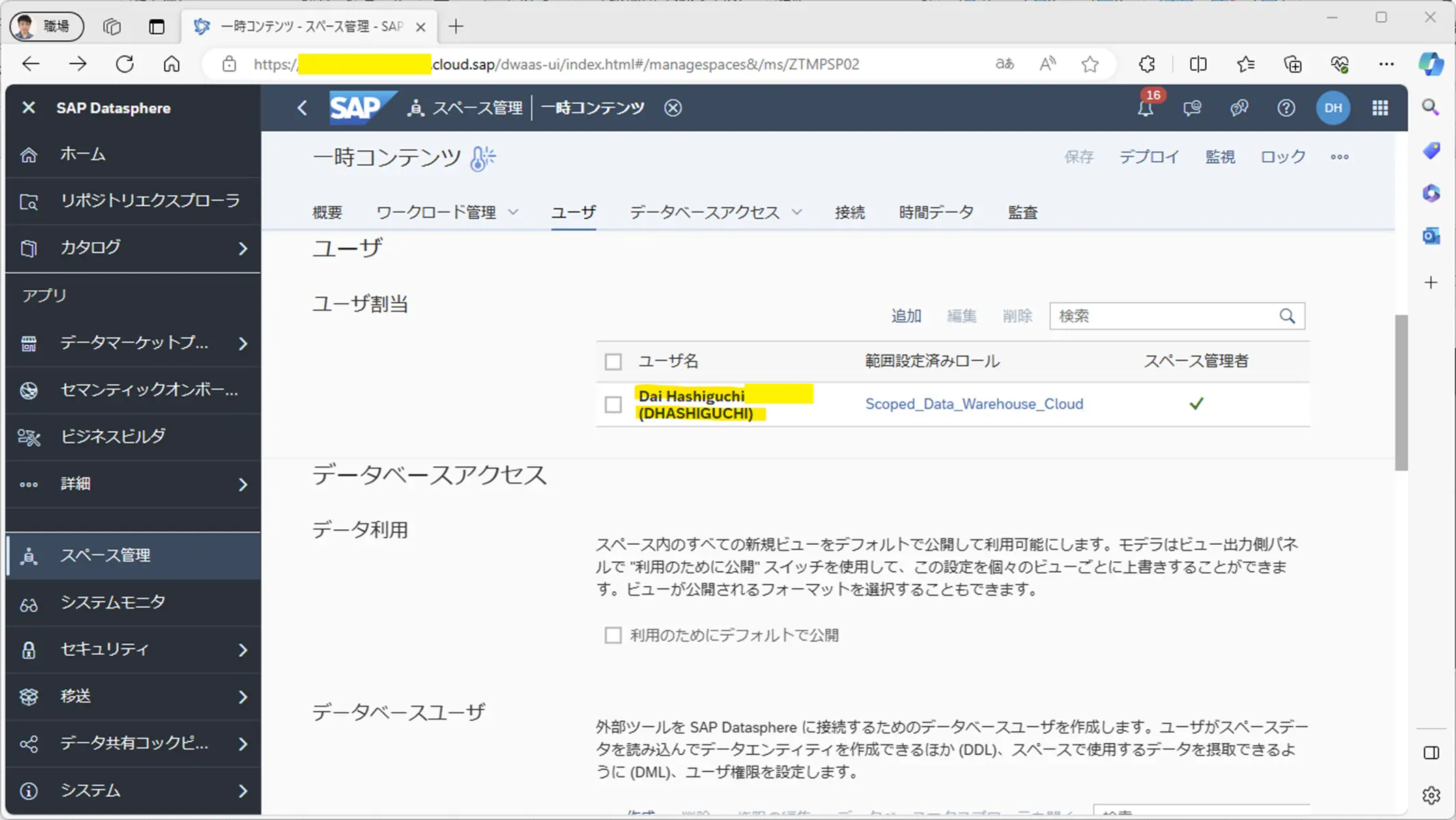Click the search magnifier in user search
This screenshot has width=1456, height=820.
pyautogui.click(x=1287, y=316)
